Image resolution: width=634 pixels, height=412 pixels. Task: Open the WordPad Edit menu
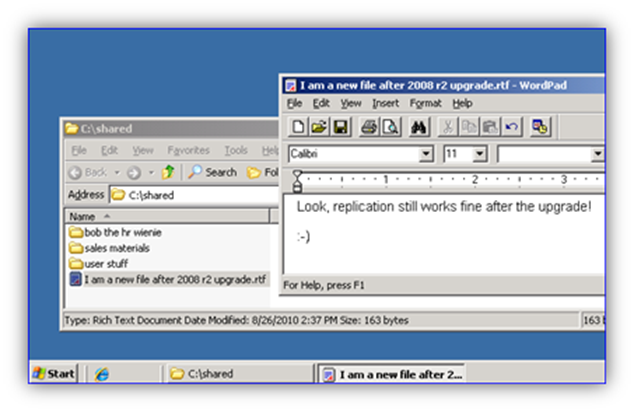point(321,104)
